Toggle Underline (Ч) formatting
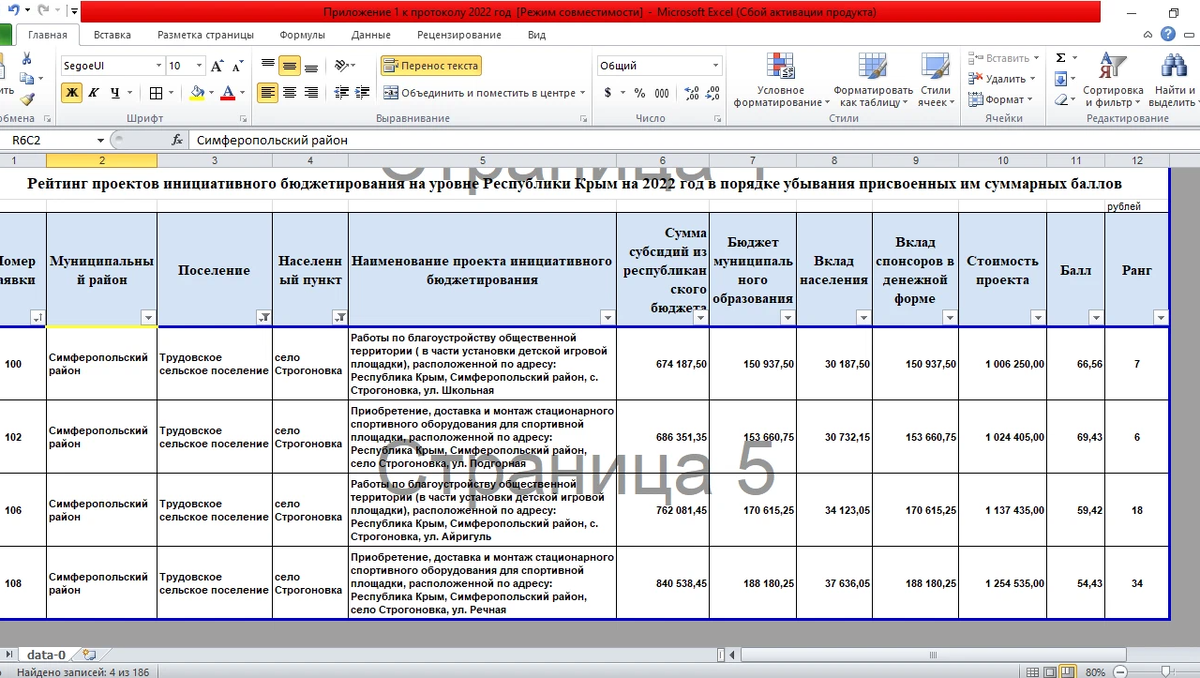The image size is (1200, 678). tap(116, 93)
